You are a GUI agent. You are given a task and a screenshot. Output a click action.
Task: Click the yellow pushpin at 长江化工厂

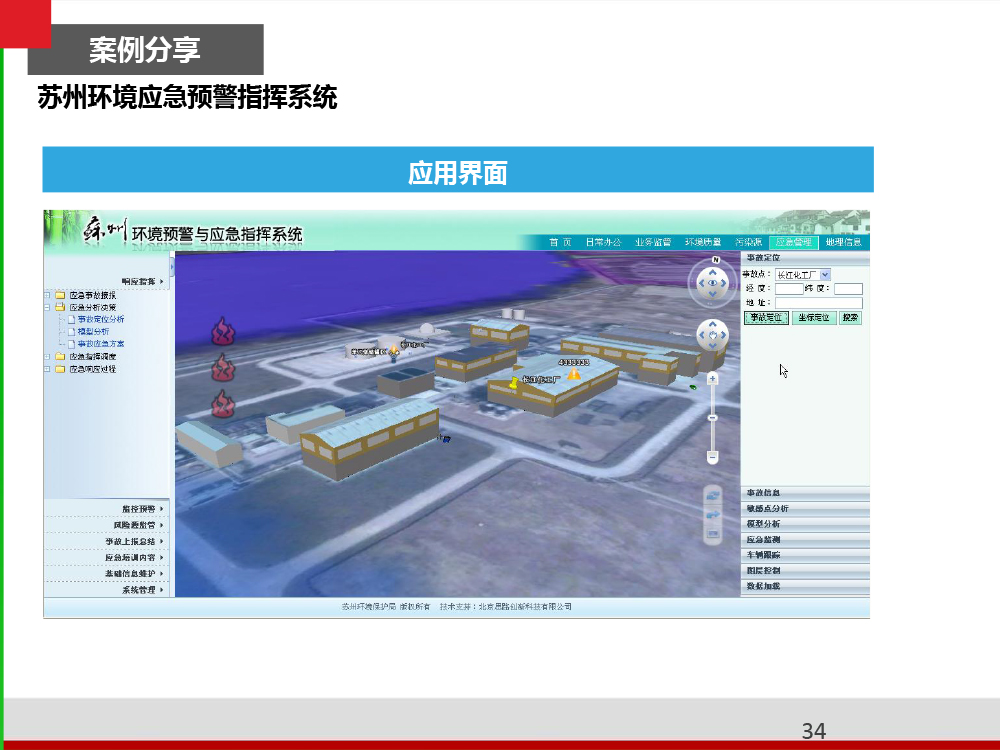513,381
